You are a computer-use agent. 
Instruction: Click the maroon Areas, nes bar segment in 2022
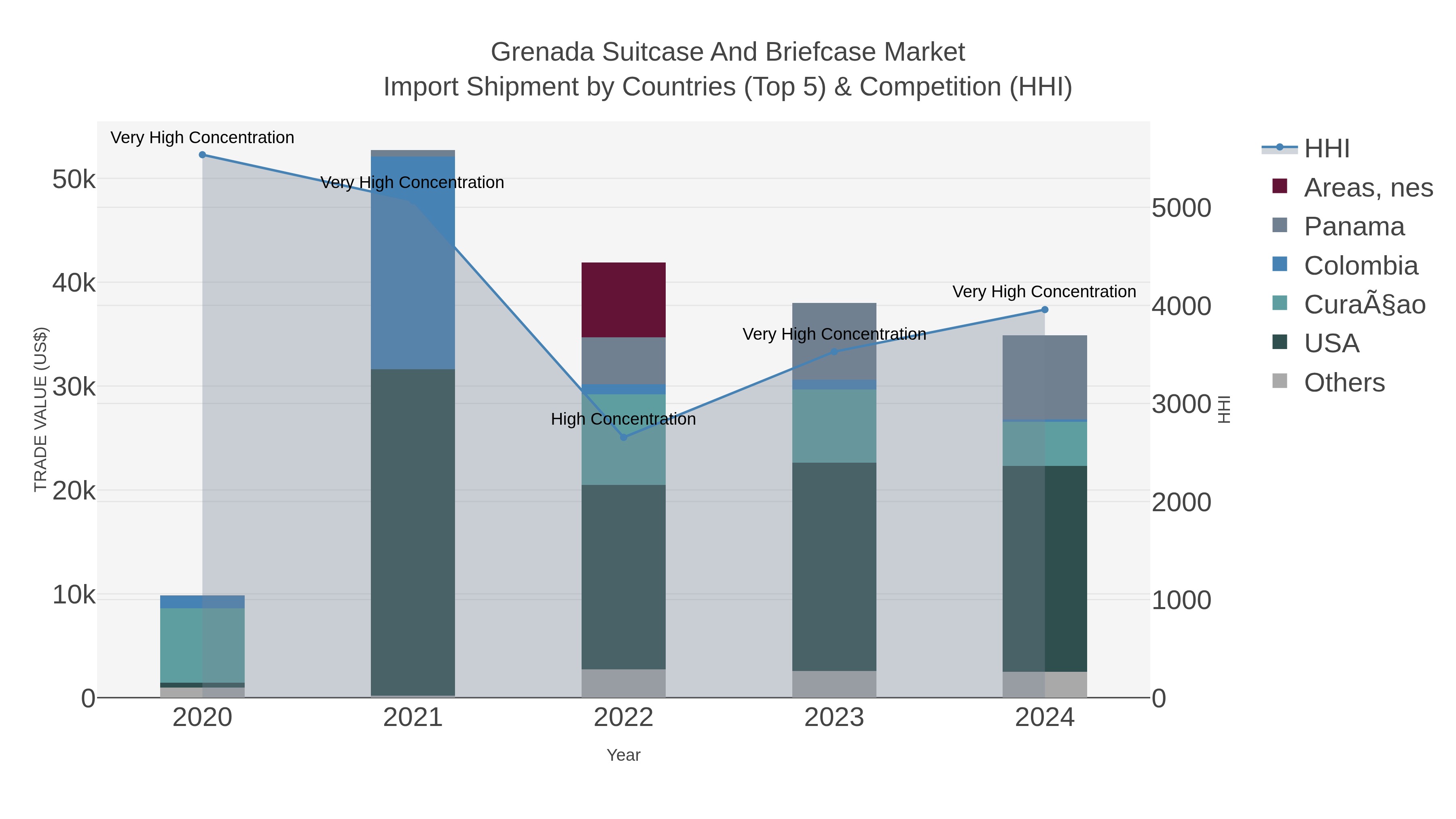[623, 300]
